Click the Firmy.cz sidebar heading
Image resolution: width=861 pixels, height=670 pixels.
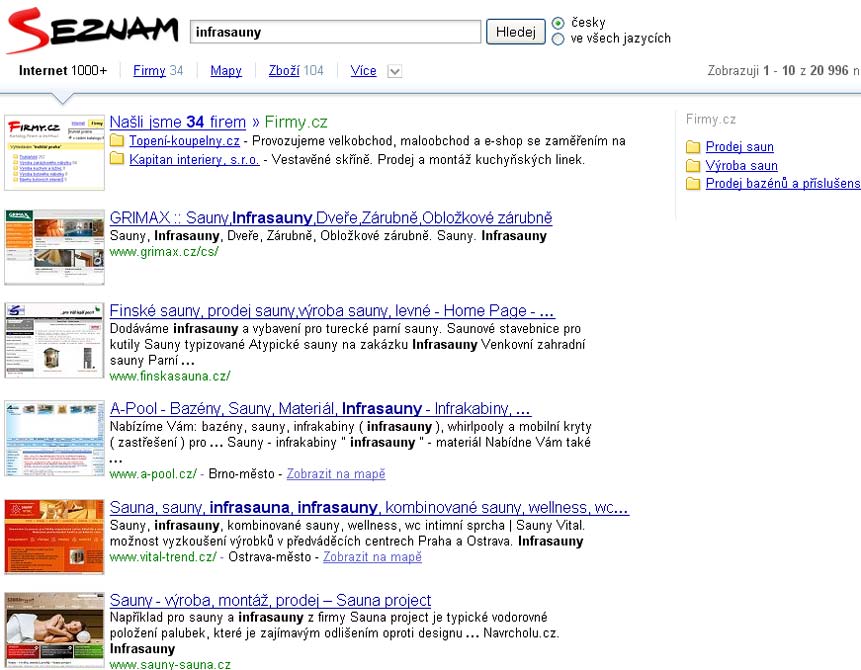[x=711, y=120]
